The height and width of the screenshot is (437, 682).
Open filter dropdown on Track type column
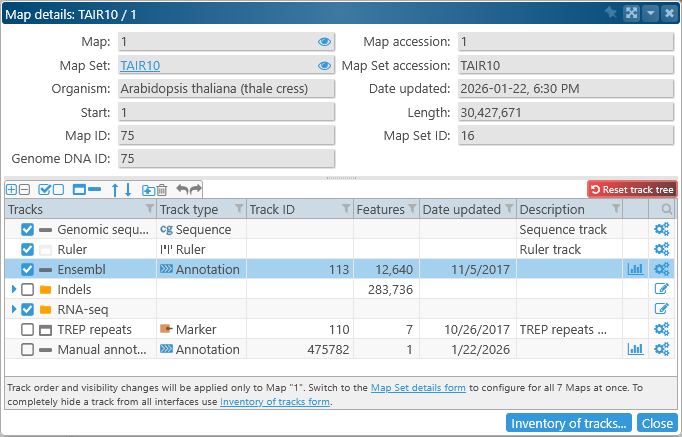238,209
